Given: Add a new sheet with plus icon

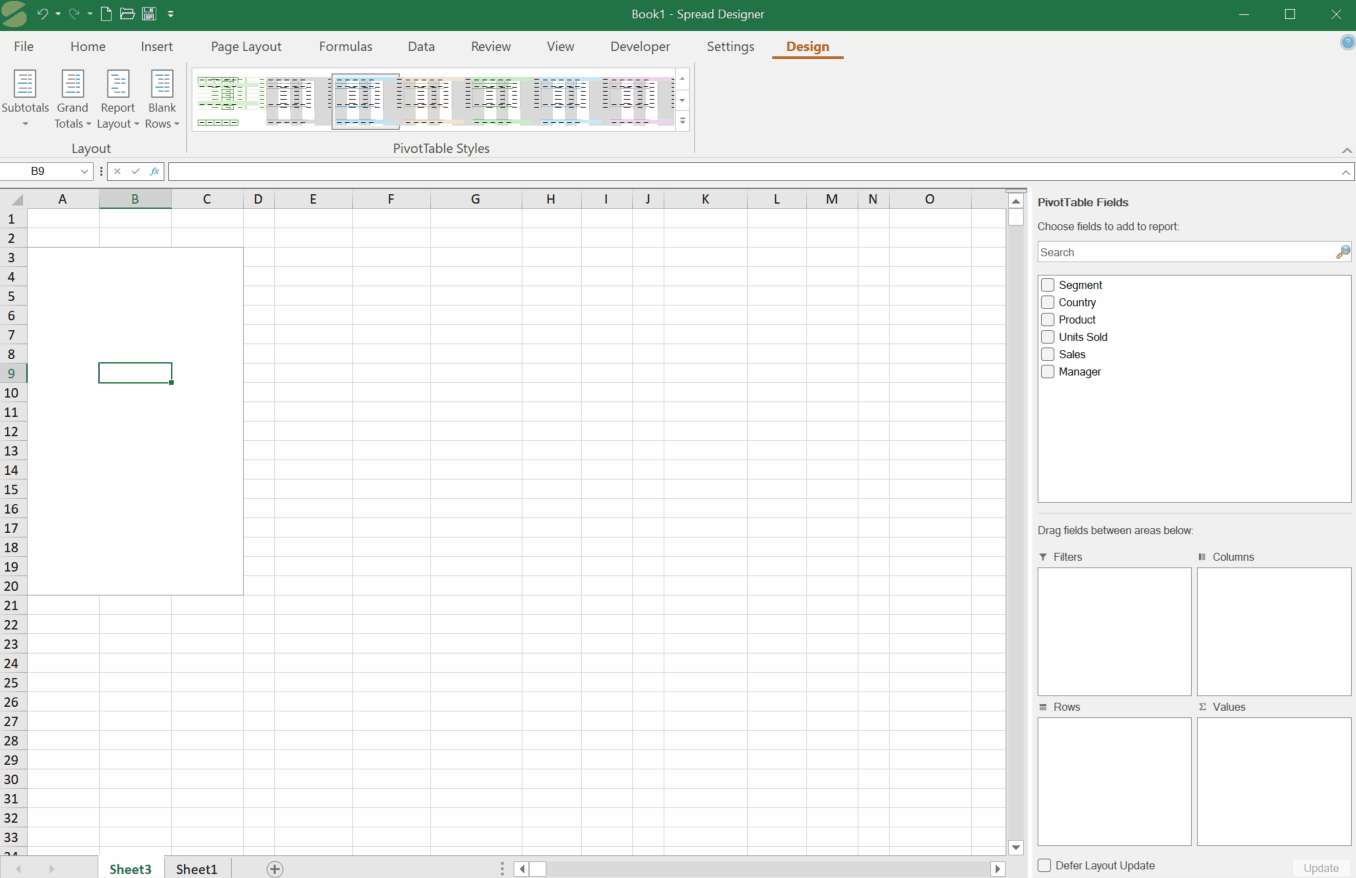Looking at the screenshot, I should coord(275,869).
